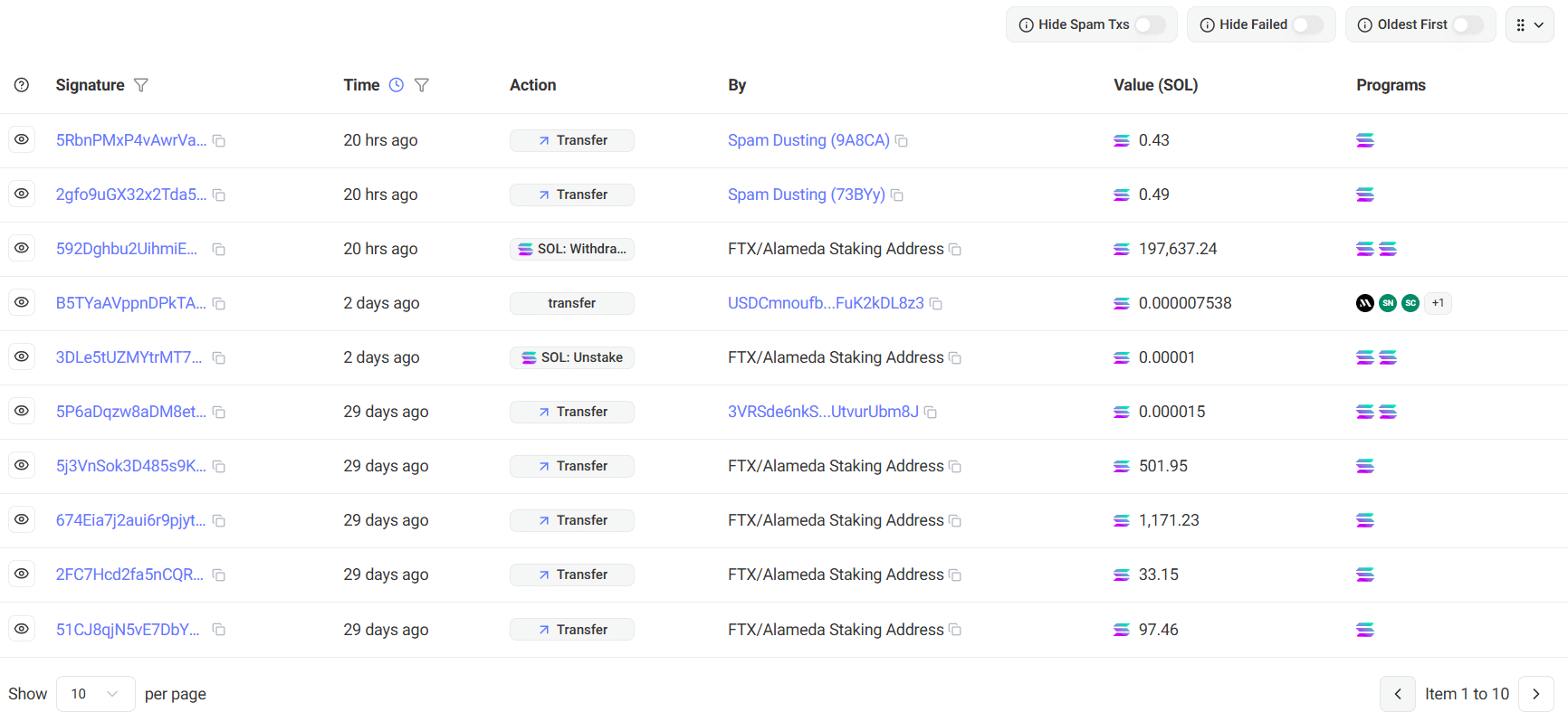
Task: Click the help icon beside Signature header
Action: 22,85
